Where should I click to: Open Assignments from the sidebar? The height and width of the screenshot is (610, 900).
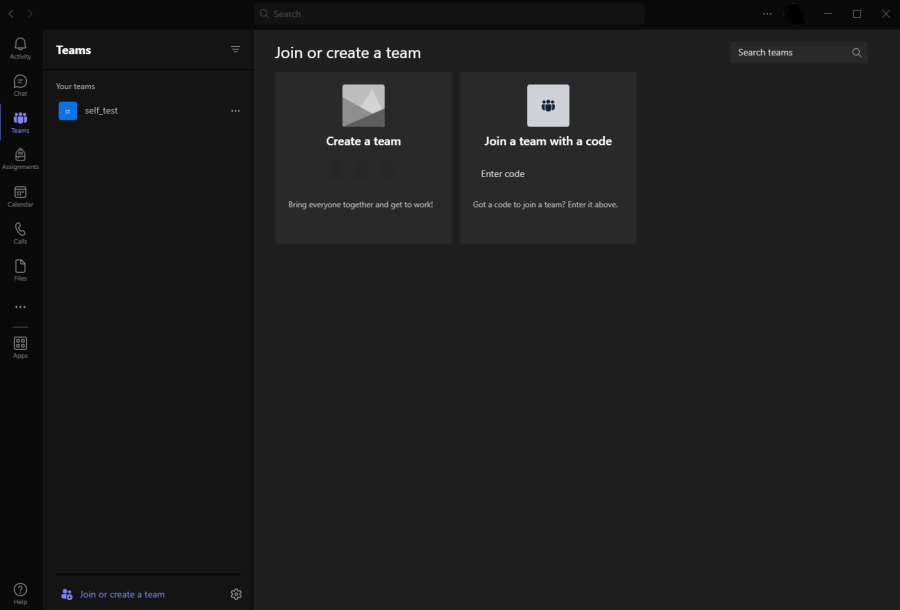(20, 159)
